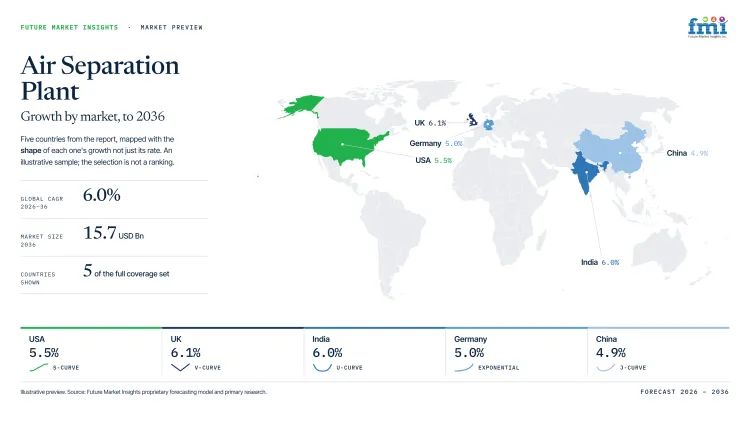Viewport: 750px width, 421px height.
Task: Open the Germany 5.0% card at bottom
Action: [x=517, y=353]
